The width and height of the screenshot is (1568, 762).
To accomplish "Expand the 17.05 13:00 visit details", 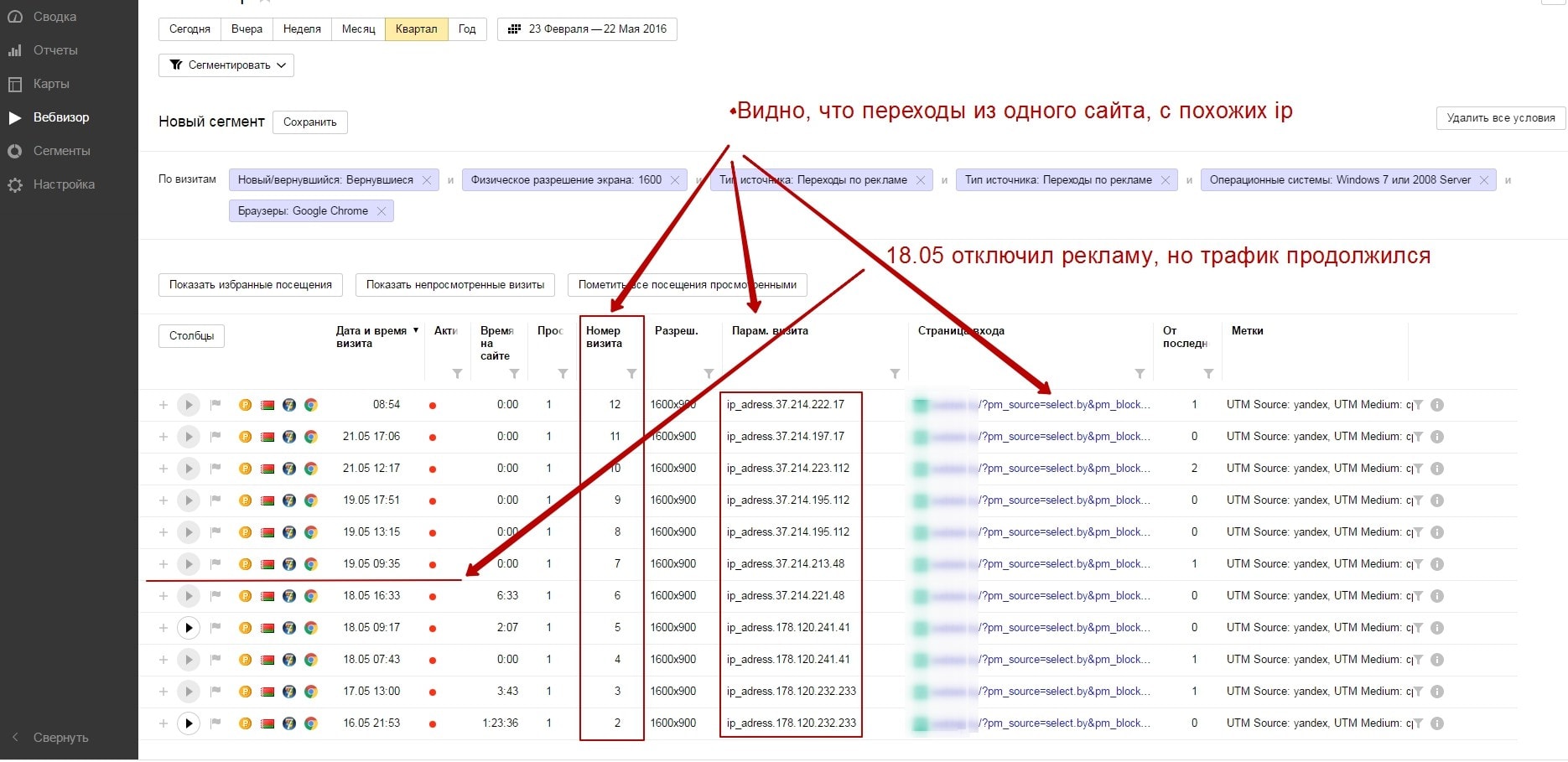I will pos(164,692).
